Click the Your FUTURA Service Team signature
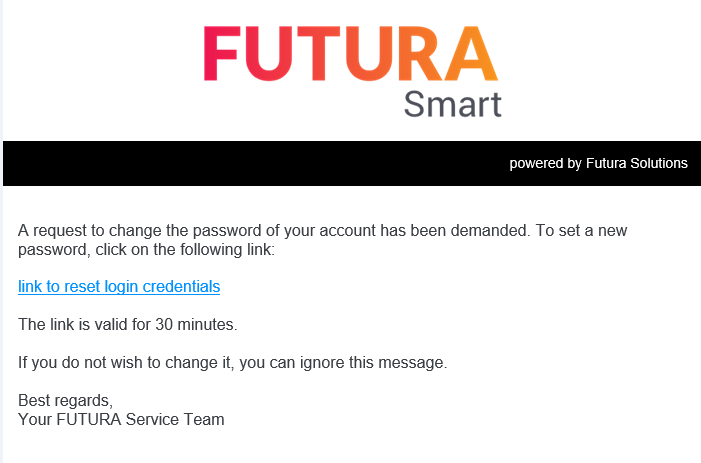 (x=121, y=420)
